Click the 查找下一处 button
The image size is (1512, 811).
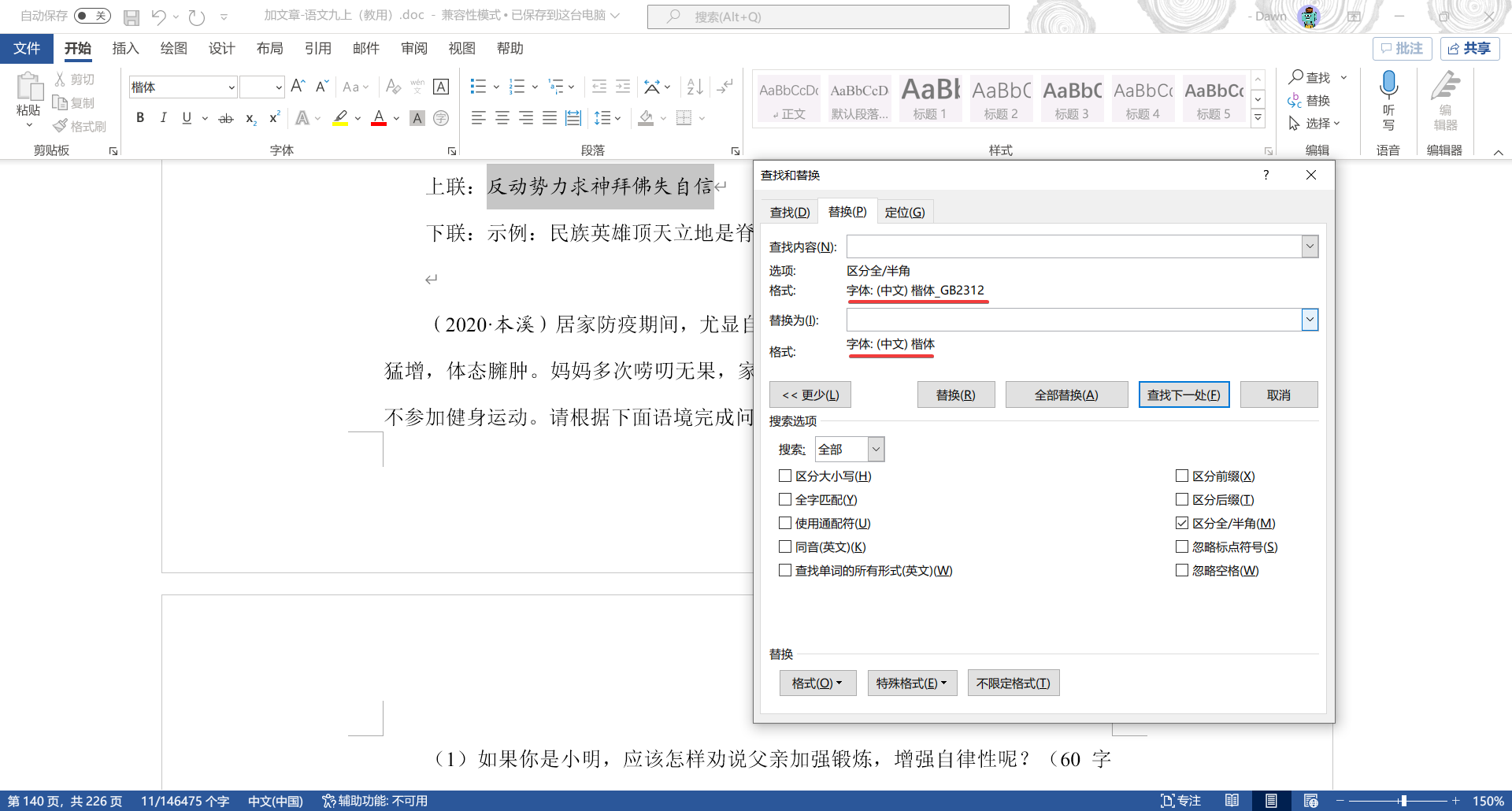tap(1184, 394)
